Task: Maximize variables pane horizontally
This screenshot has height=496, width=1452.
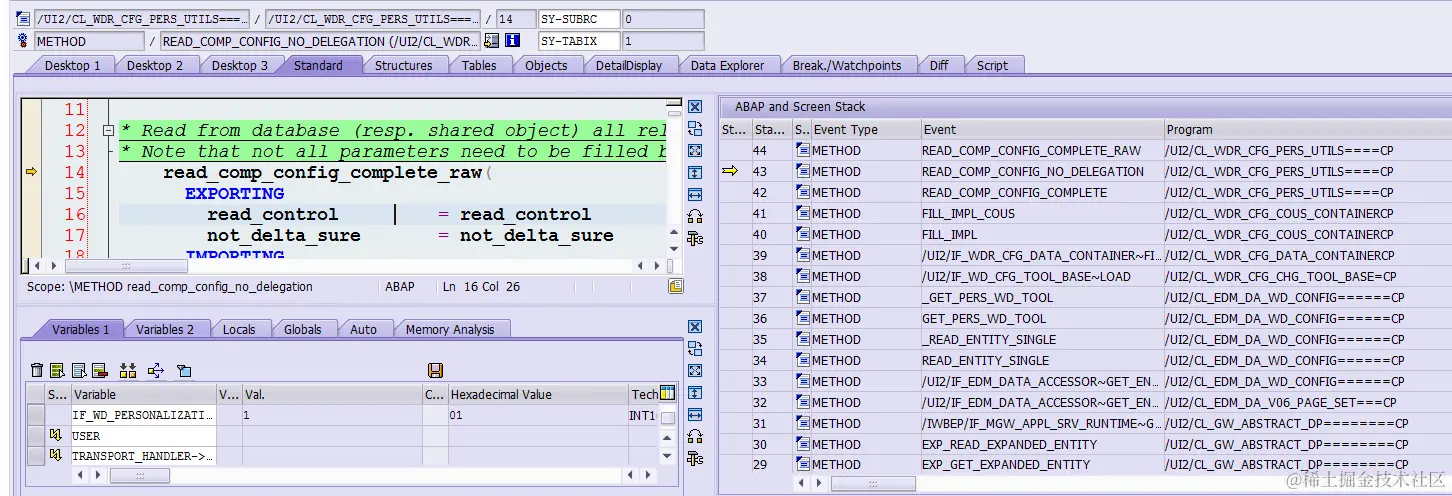Action: pos(695,414)
